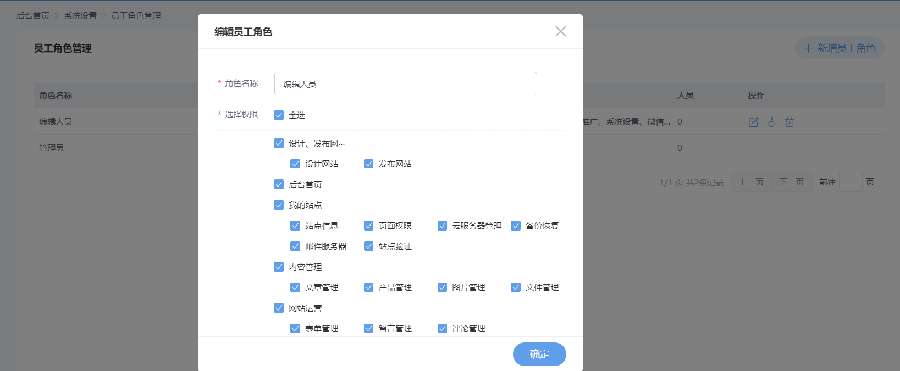Toggle the 产品管理 checkbox
This screenshot has height=371, width=900.
pos(368,287)
